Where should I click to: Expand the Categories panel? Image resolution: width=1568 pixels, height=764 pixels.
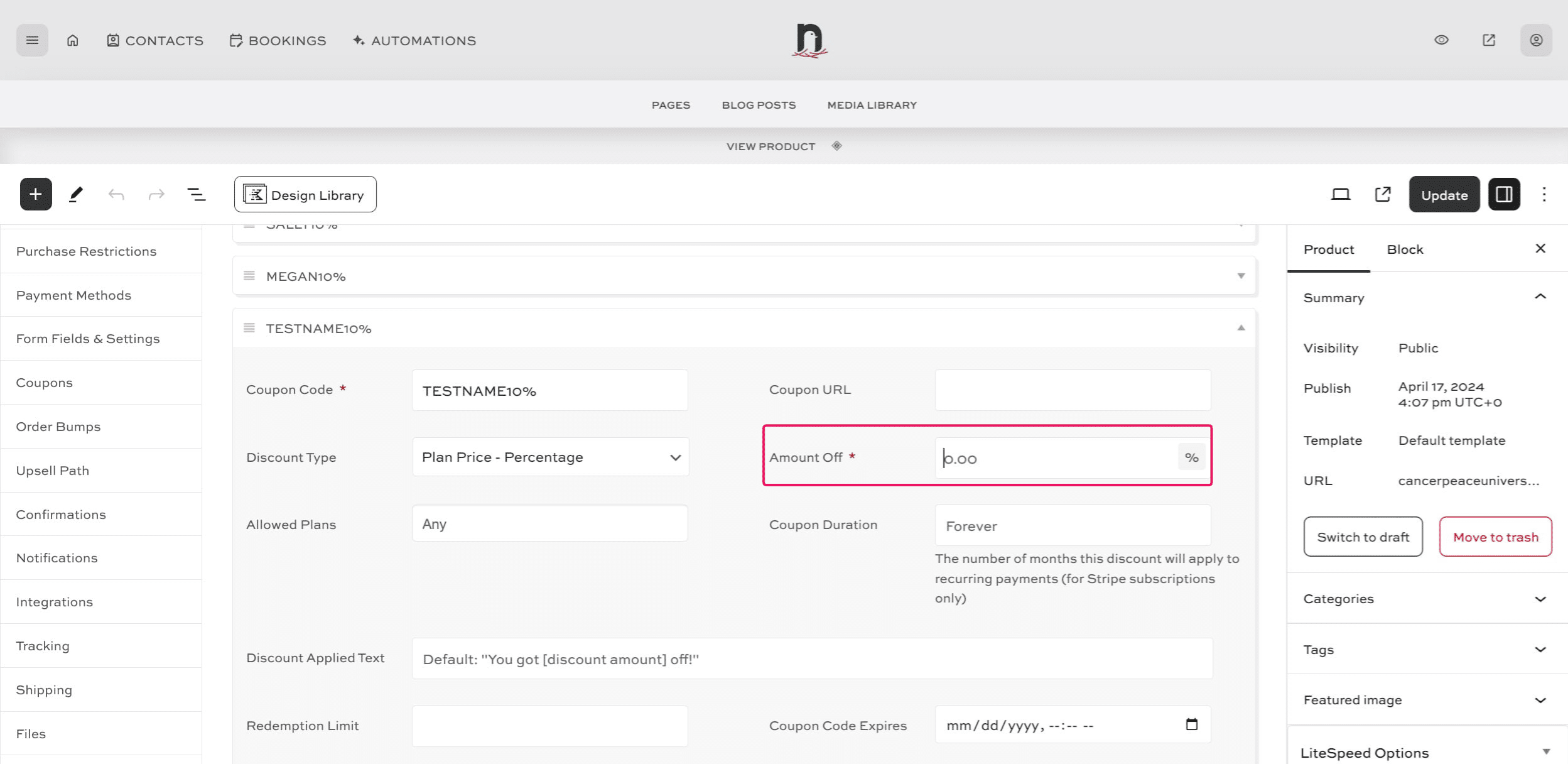1540,599
